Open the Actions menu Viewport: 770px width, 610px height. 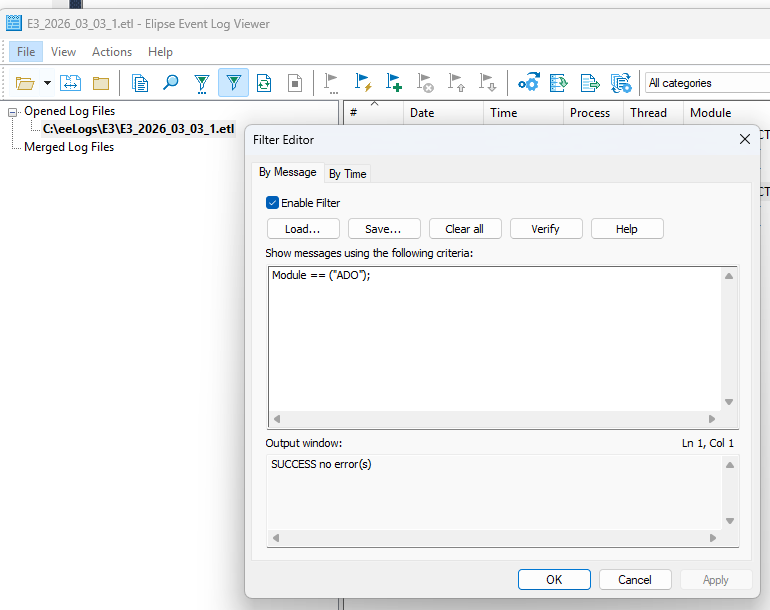(112, 52)
